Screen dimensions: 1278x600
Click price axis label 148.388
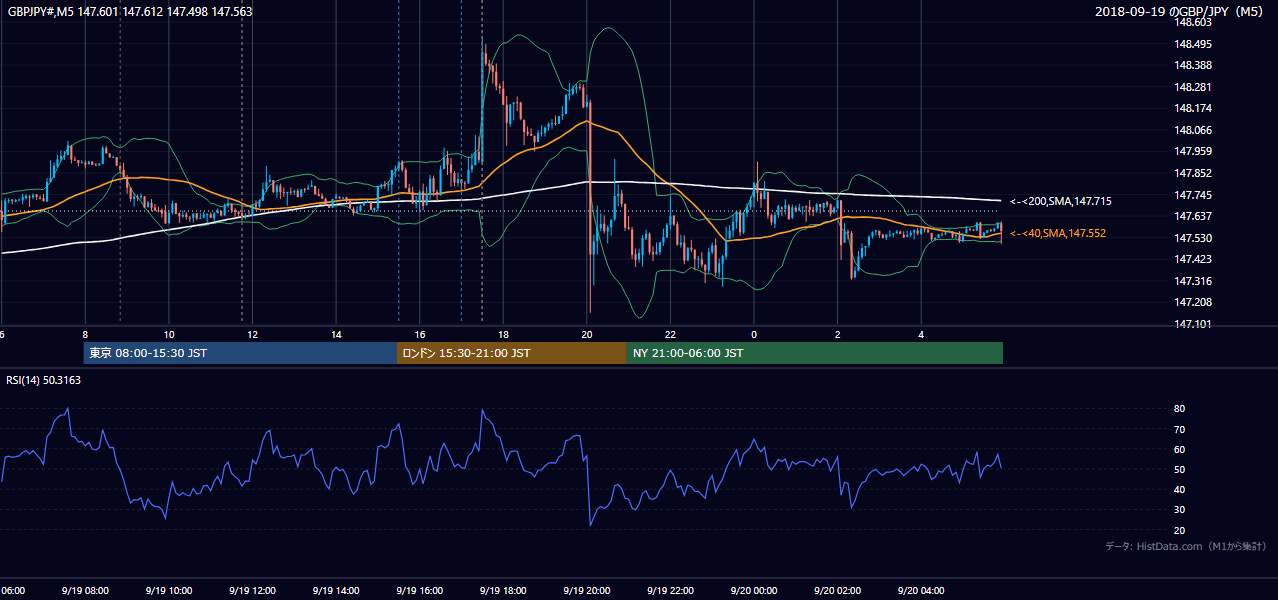pyautogui.click(x=1192, y=65)
